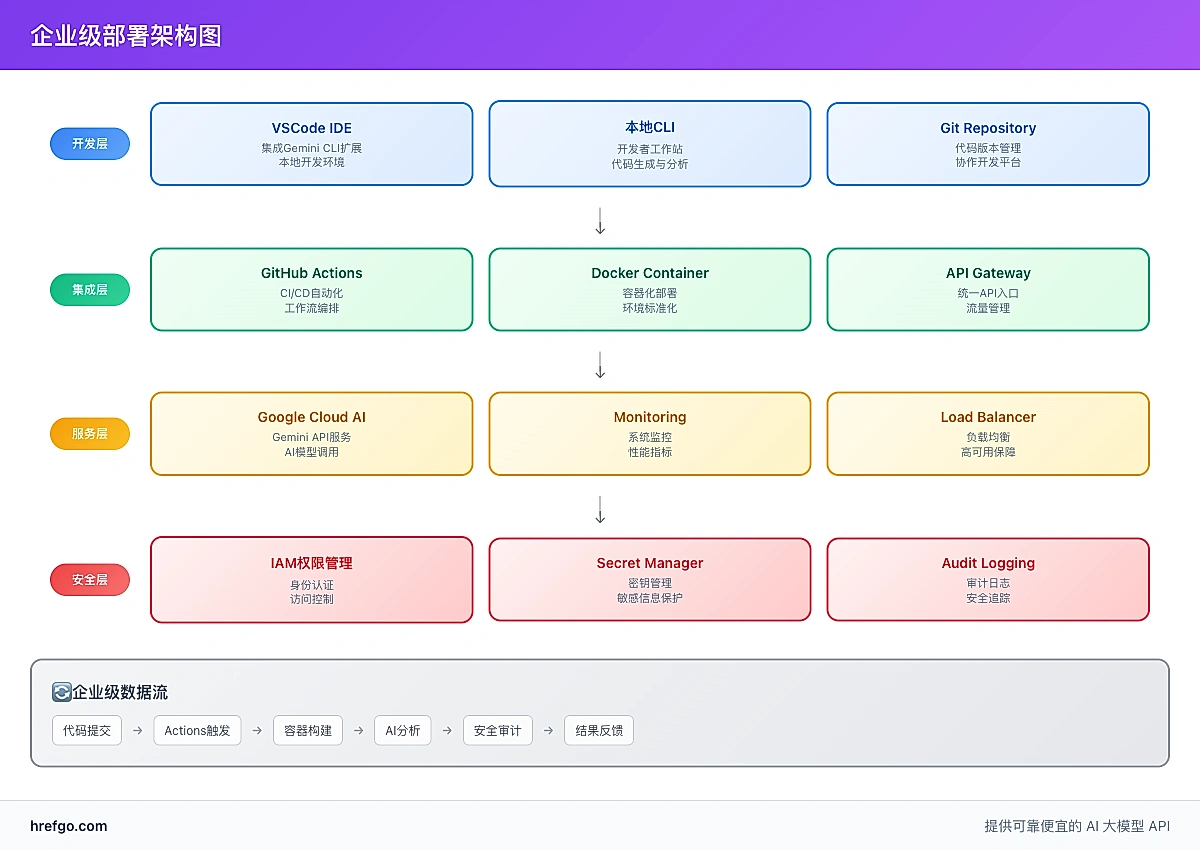
Task: Click the 集成层 layer pill
Action: pos(90,289)
